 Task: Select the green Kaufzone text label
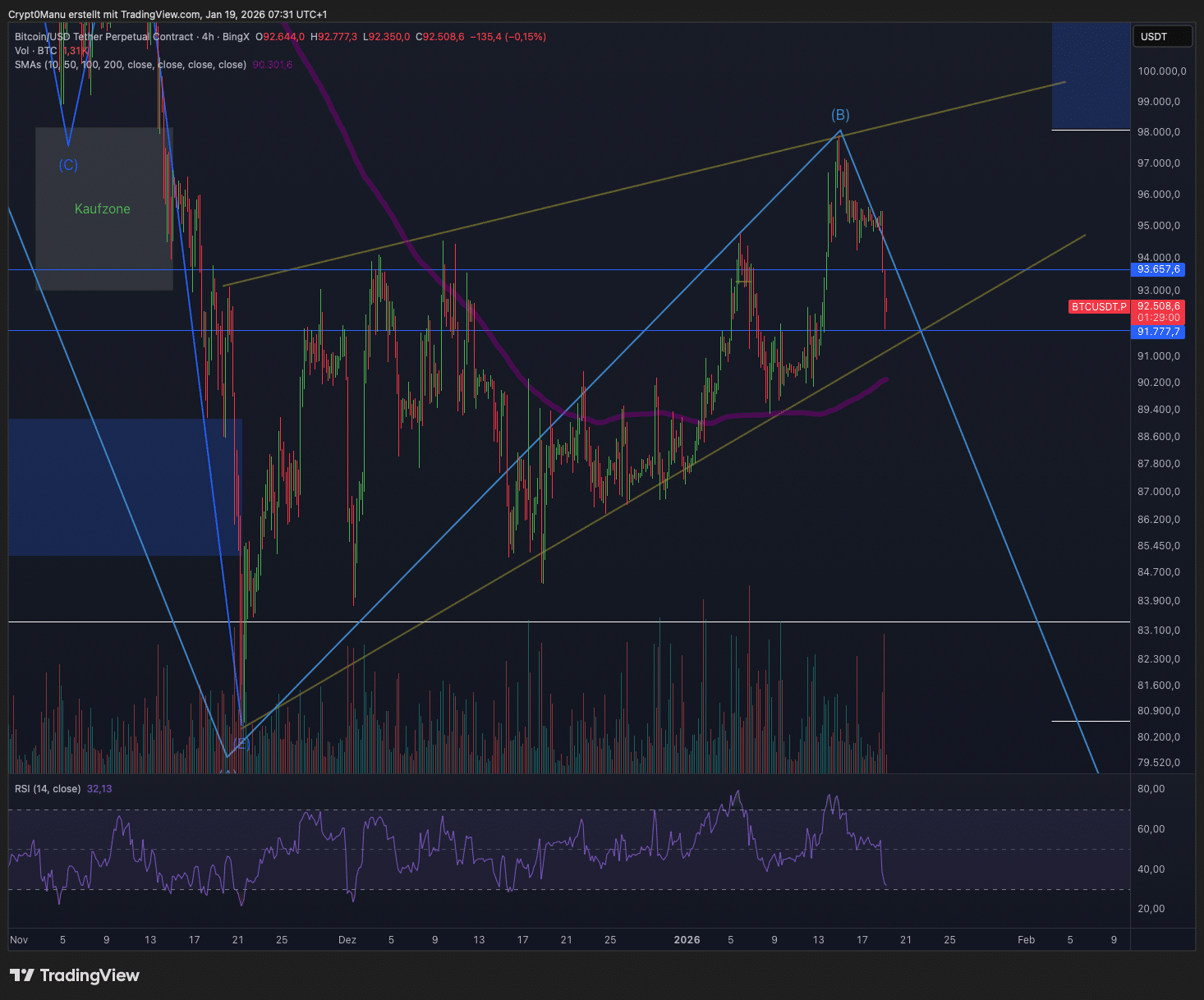[x=103, y=209]
